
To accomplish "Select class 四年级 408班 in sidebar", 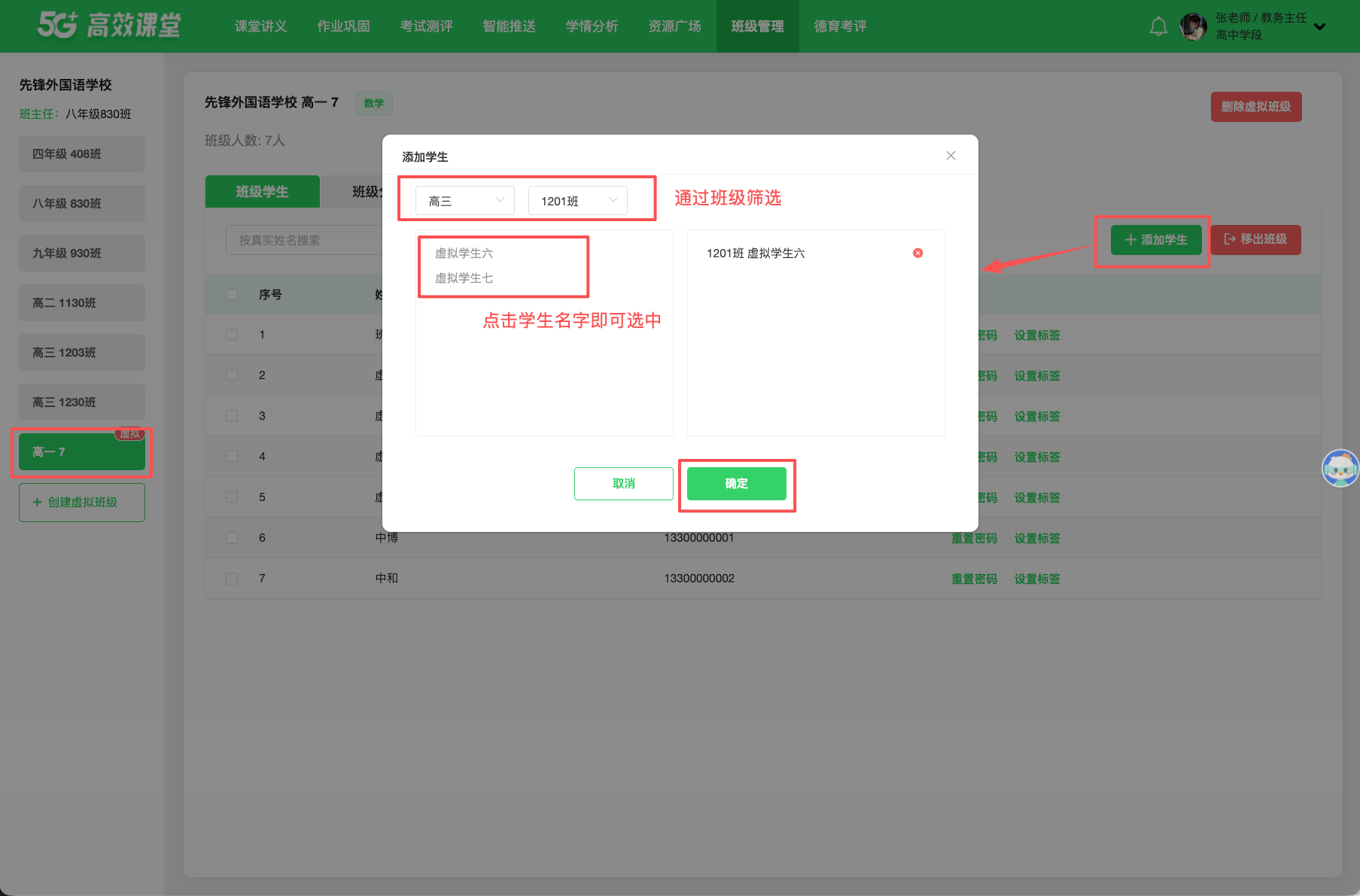I will (x=82, y=154).
